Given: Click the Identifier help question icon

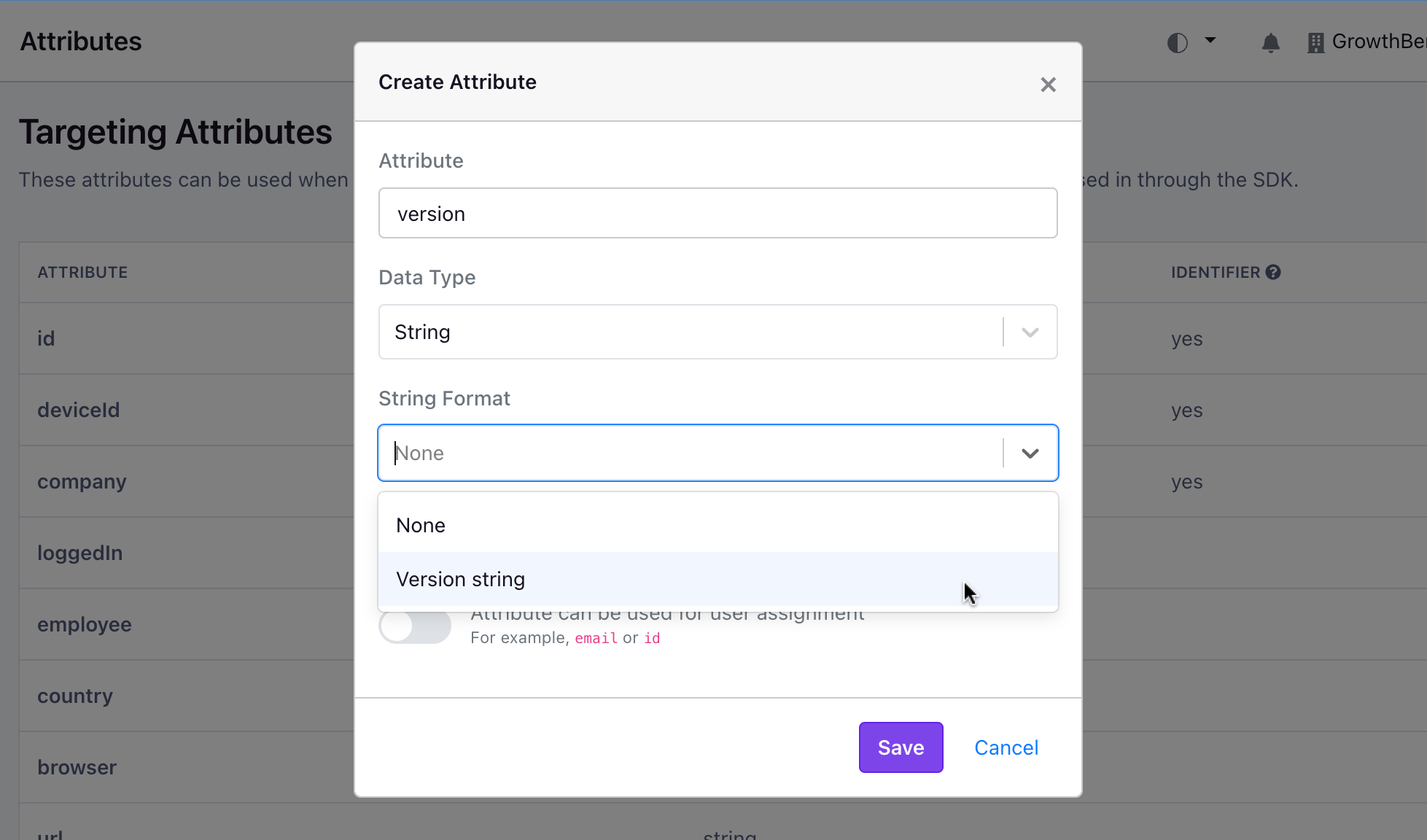Looking at the screenshot, I should pyautogui.click(x=1273, y=272).
